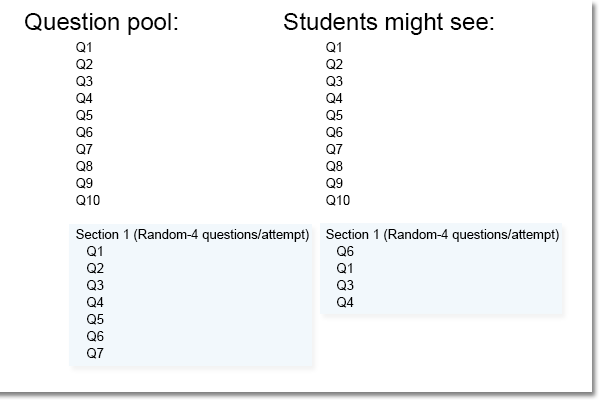Select Q8 in the Question pool's unsectioned list

84,166
